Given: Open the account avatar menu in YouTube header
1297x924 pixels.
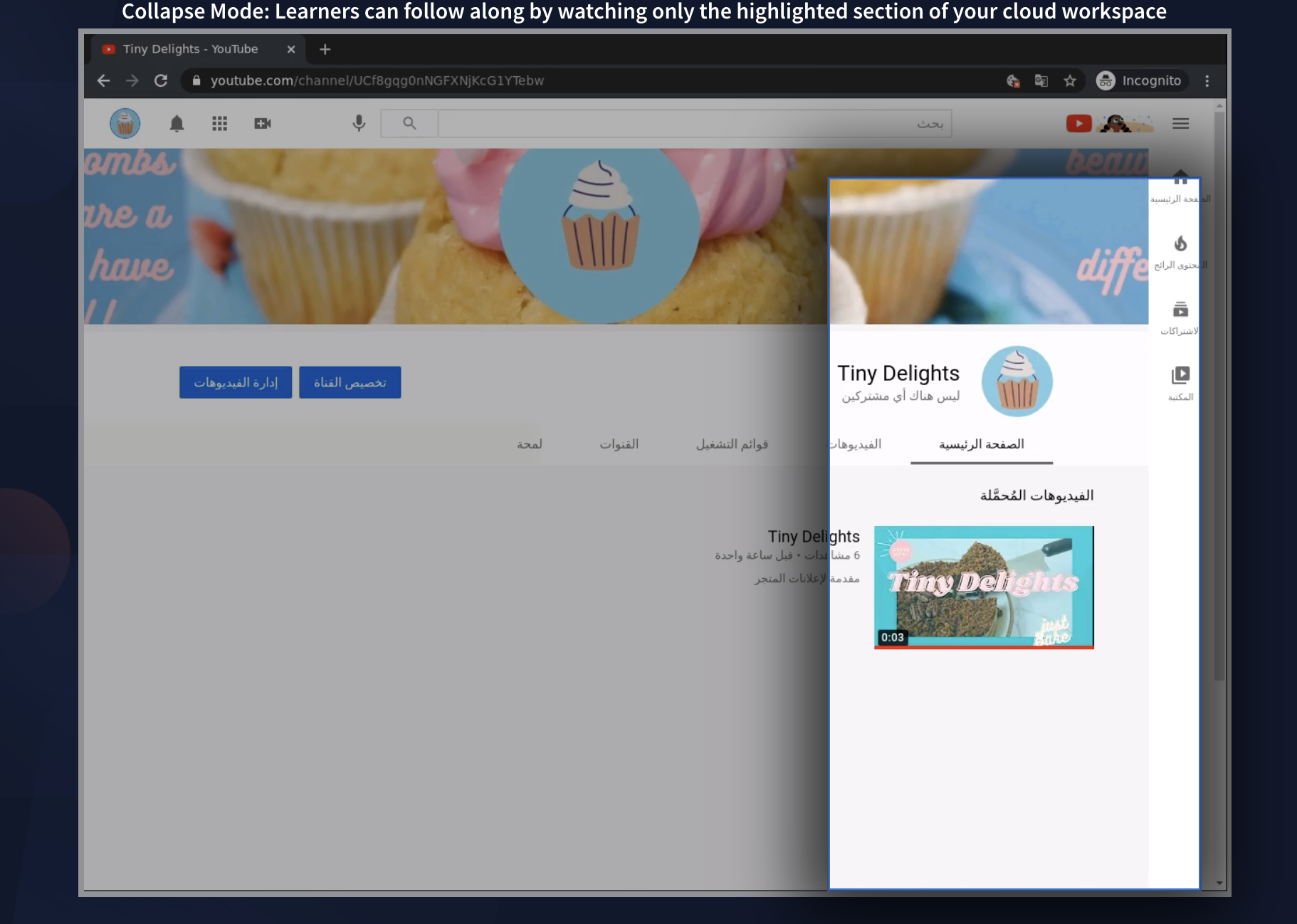Looking at the screenshot, I should (125, 123).
